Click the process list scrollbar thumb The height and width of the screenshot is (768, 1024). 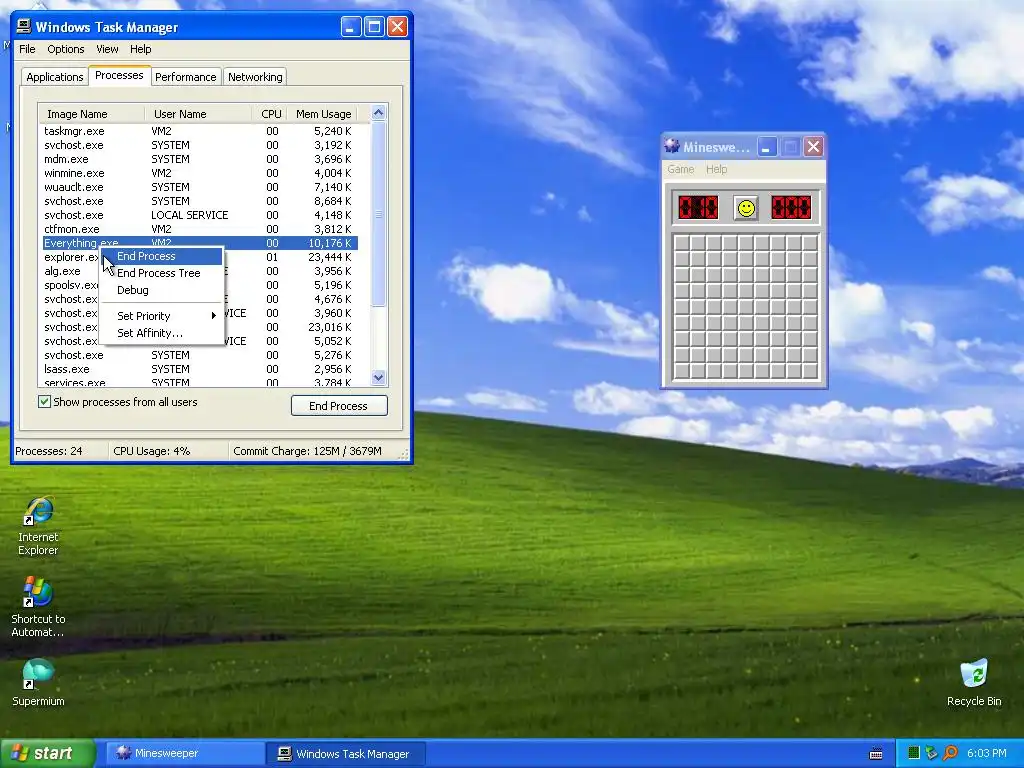pos(378,214)
